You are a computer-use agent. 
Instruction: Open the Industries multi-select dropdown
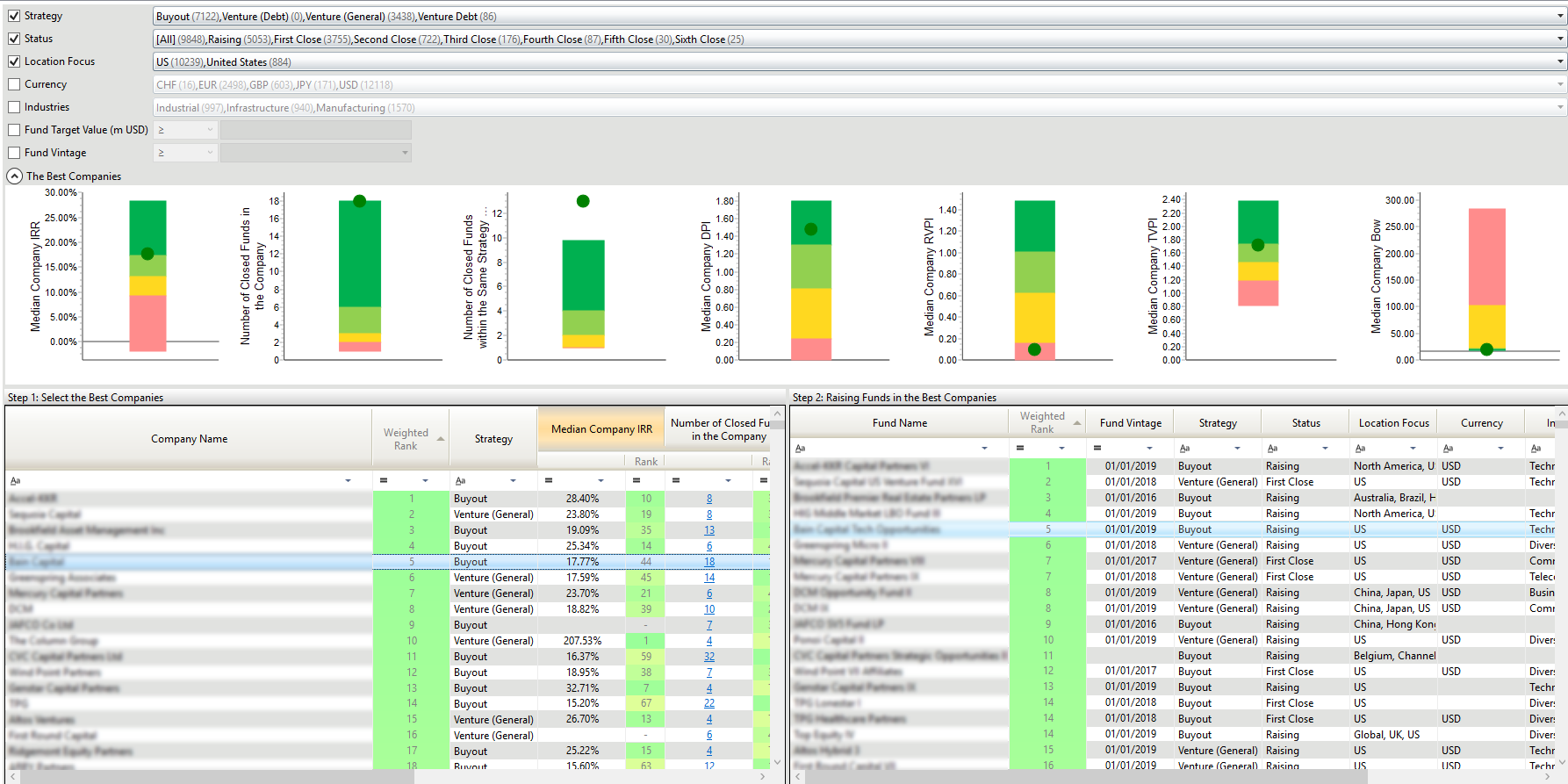1560,108
